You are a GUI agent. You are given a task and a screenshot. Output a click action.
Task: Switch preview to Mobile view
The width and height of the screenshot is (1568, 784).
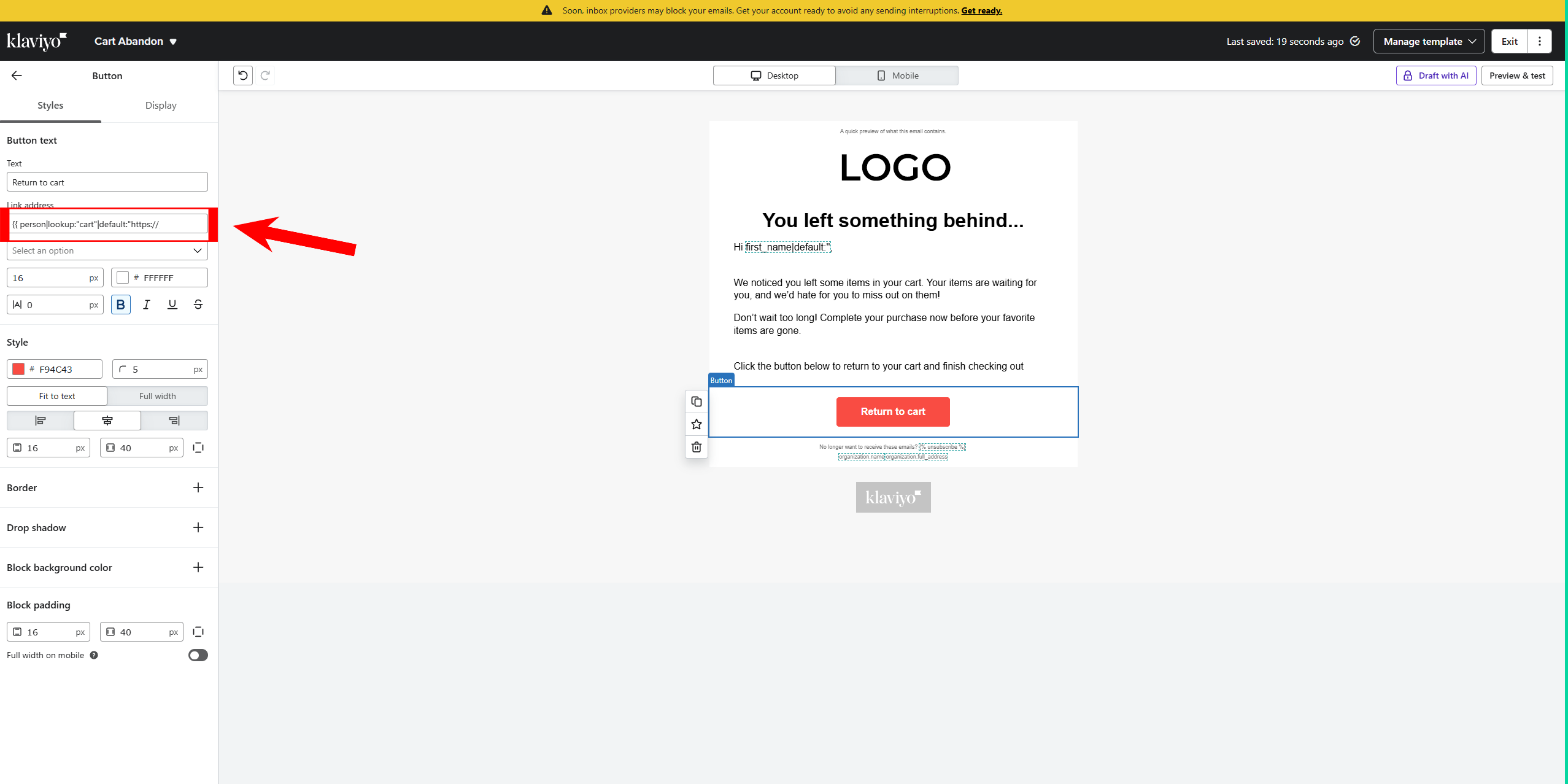pos(897,76)
